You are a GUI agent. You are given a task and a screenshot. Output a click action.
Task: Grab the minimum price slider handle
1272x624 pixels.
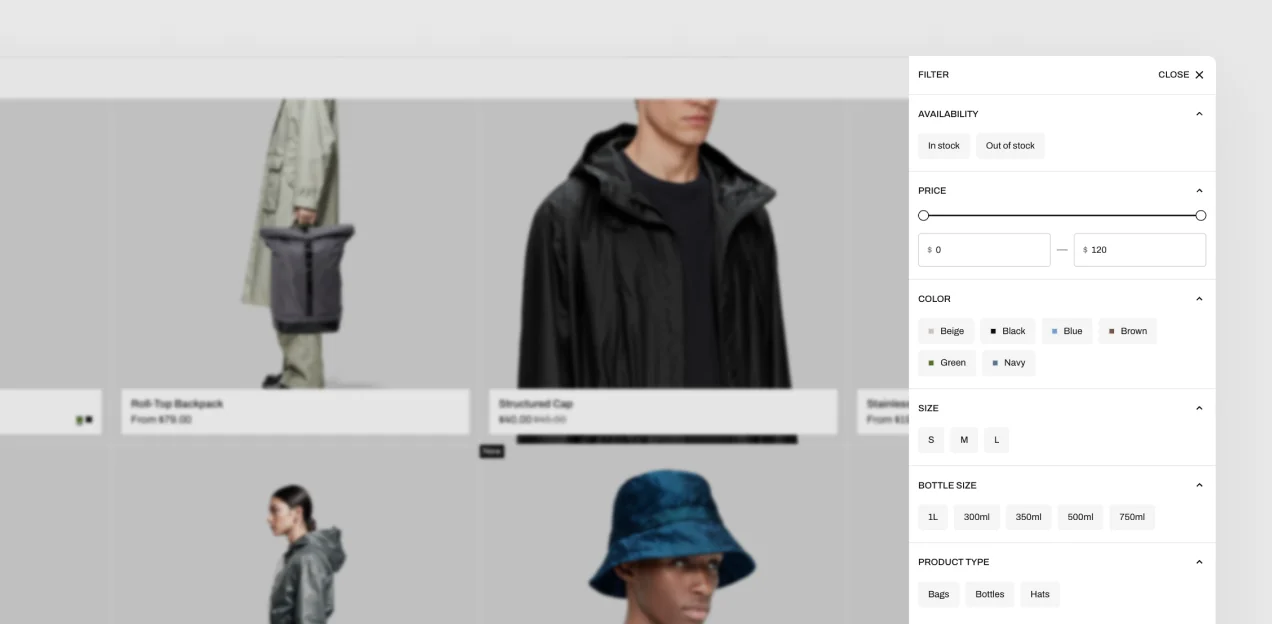tap(923, 215)
